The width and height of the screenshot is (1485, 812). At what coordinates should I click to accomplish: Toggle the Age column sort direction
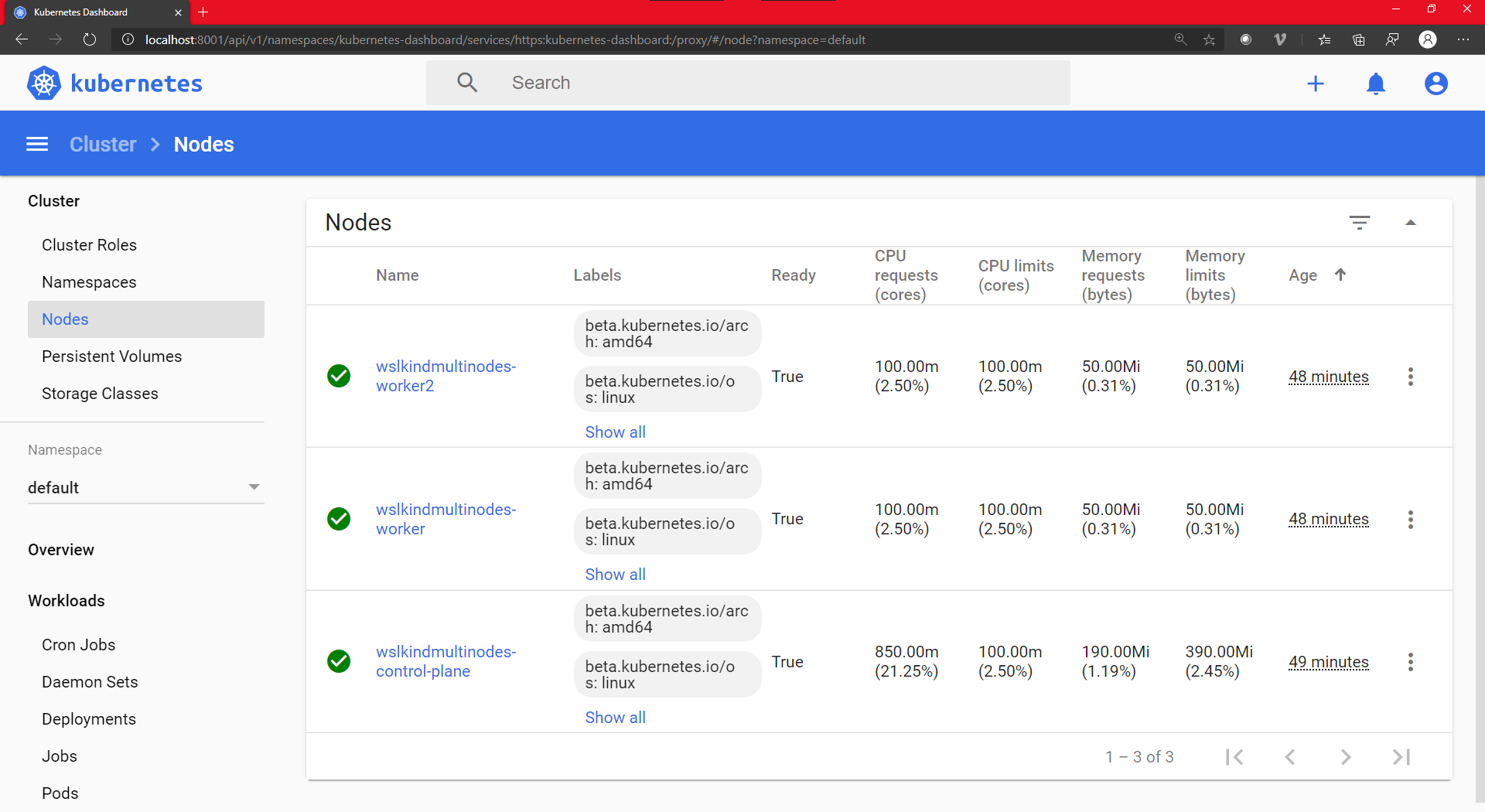pyautogui.click(x=1340, y=275)
